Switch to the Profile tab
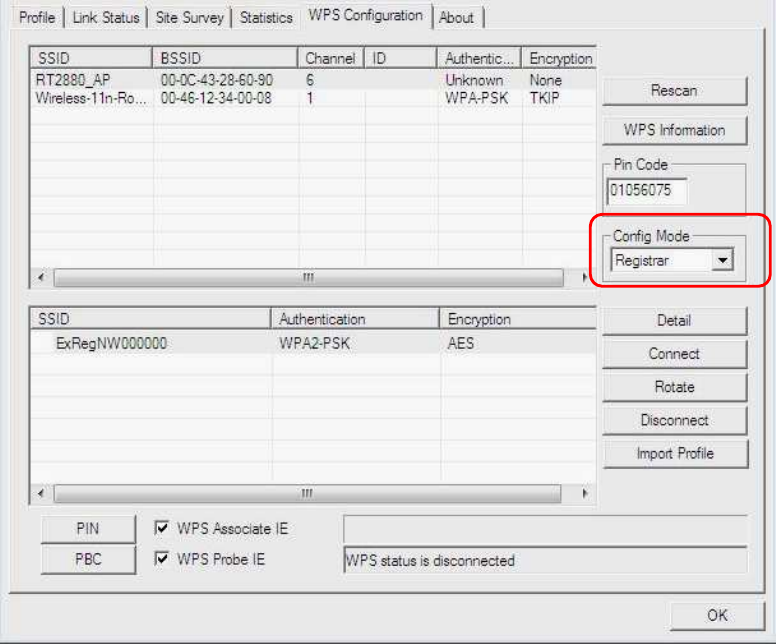776x644 pixels. click(37, 18)
